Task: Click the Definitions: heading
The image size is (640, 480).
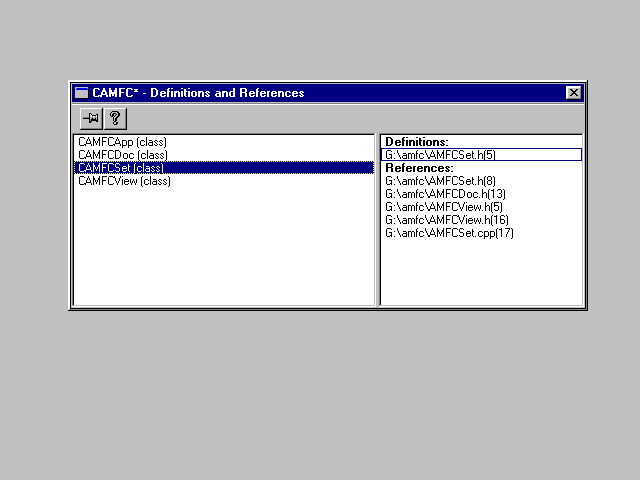Action: click(417, 142)
